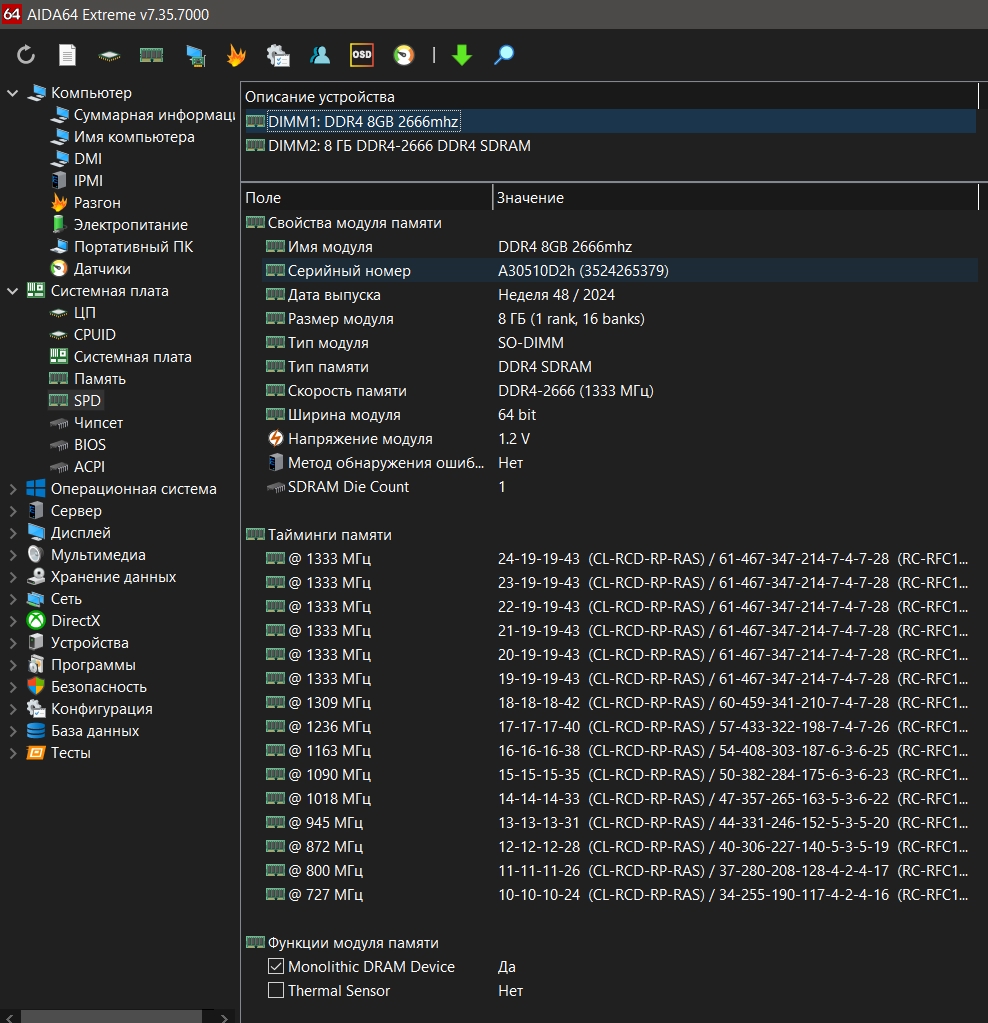Image resolution: width=988 pixels, height=1023 pixels.
Task: Click the Операционная система Windows icon
Action: (36, 488)
